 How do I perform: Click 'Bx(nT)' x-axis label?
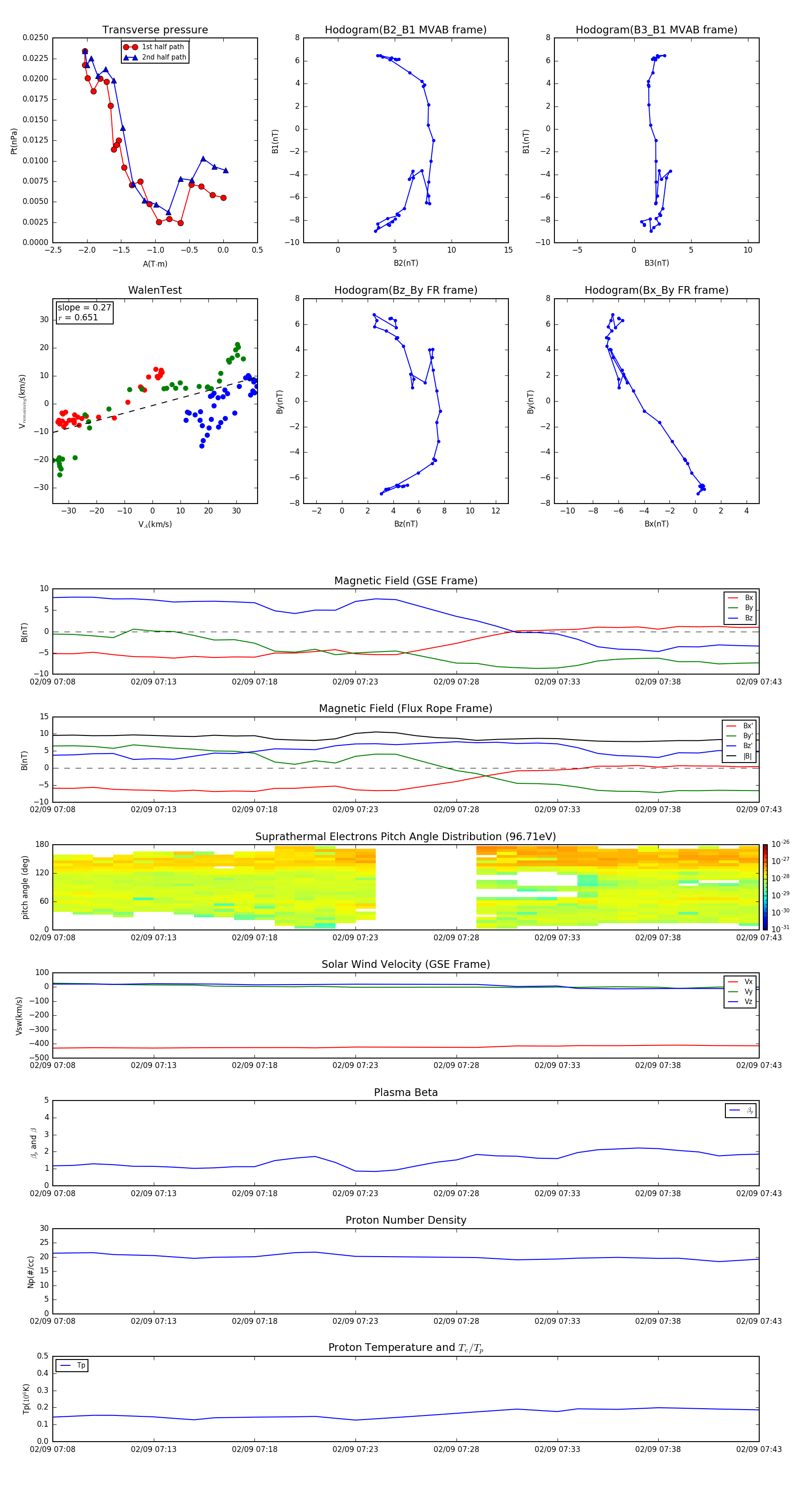coord(656,524)
